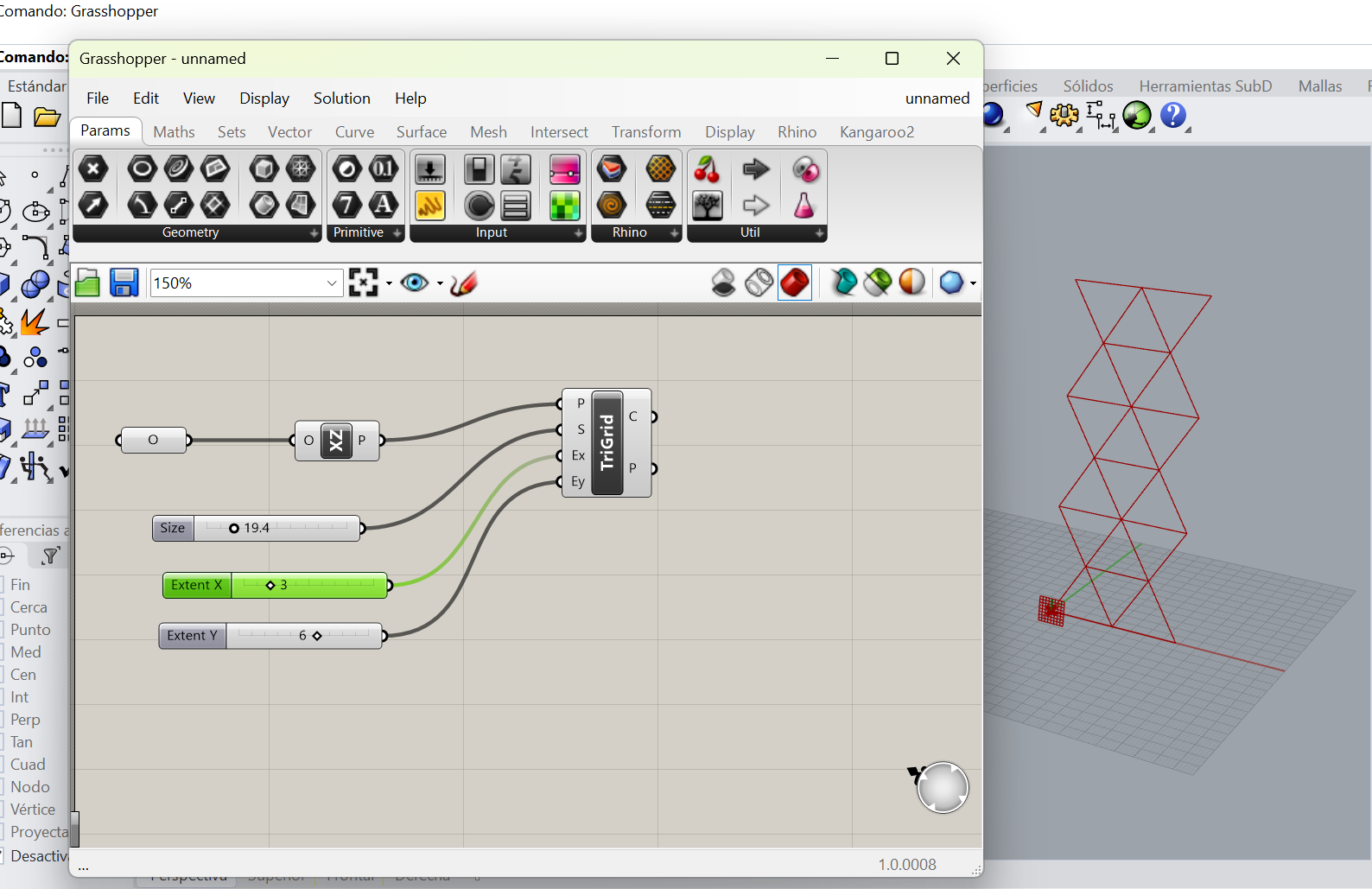Open the Solution menu
Image resolution: width=1372 pixels, height=889 pixels.
341,98
